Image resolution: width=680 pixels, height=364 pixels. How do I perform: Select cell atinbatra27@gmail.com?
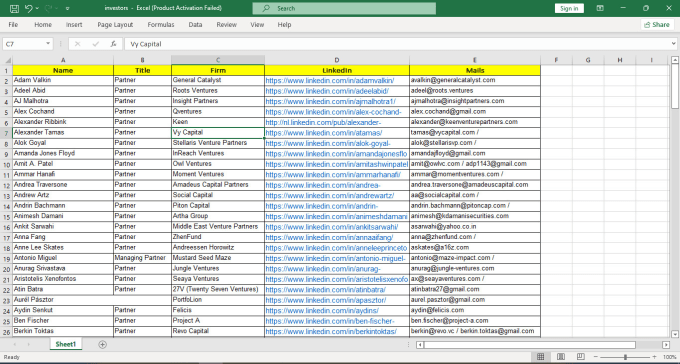pyautogui.click(x=475, y=289)
